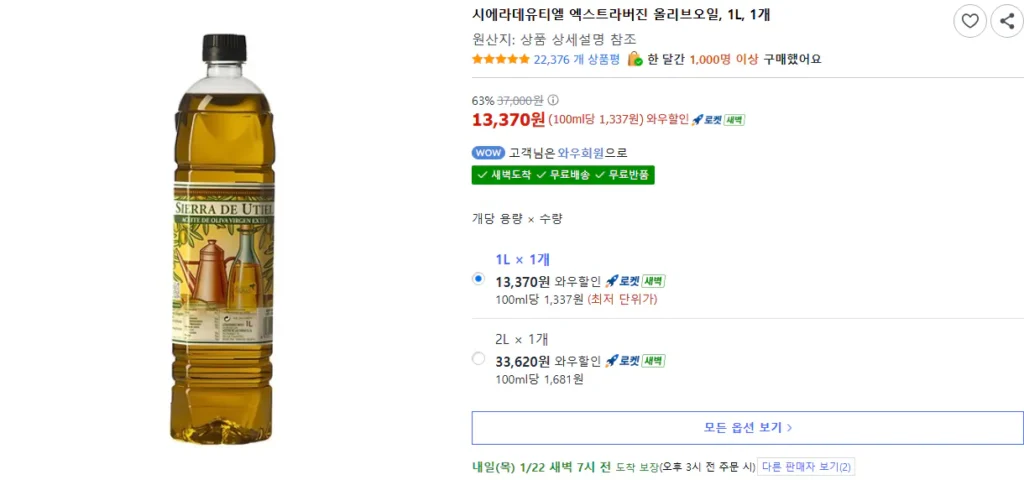This screenshot has width=1024, height=480.
Task: Click the 2L option price 33,620원
Action: pos(522,361)
